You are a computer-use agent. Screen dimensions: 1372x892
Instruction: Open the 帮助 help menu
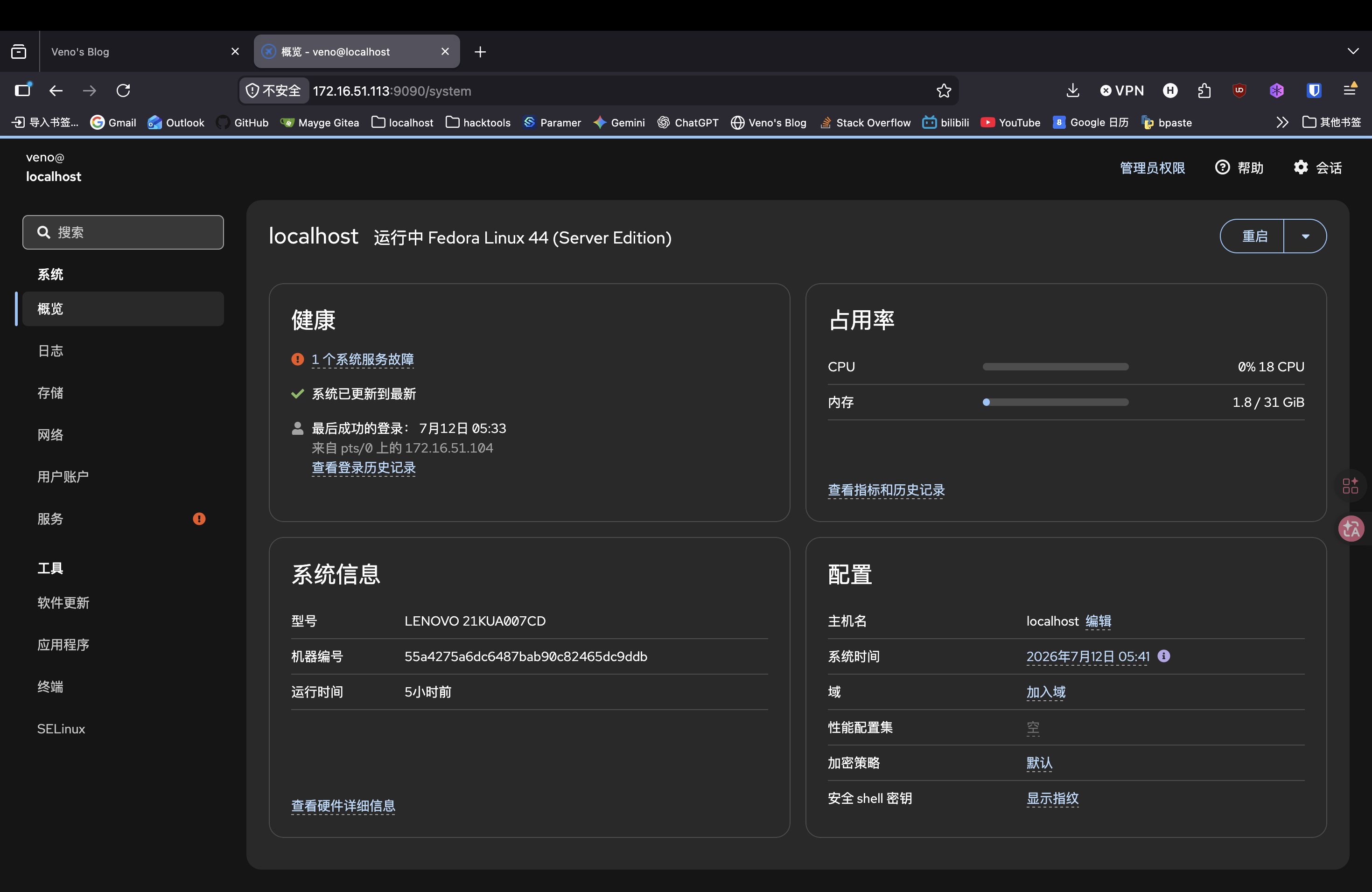click(1239, 167)
